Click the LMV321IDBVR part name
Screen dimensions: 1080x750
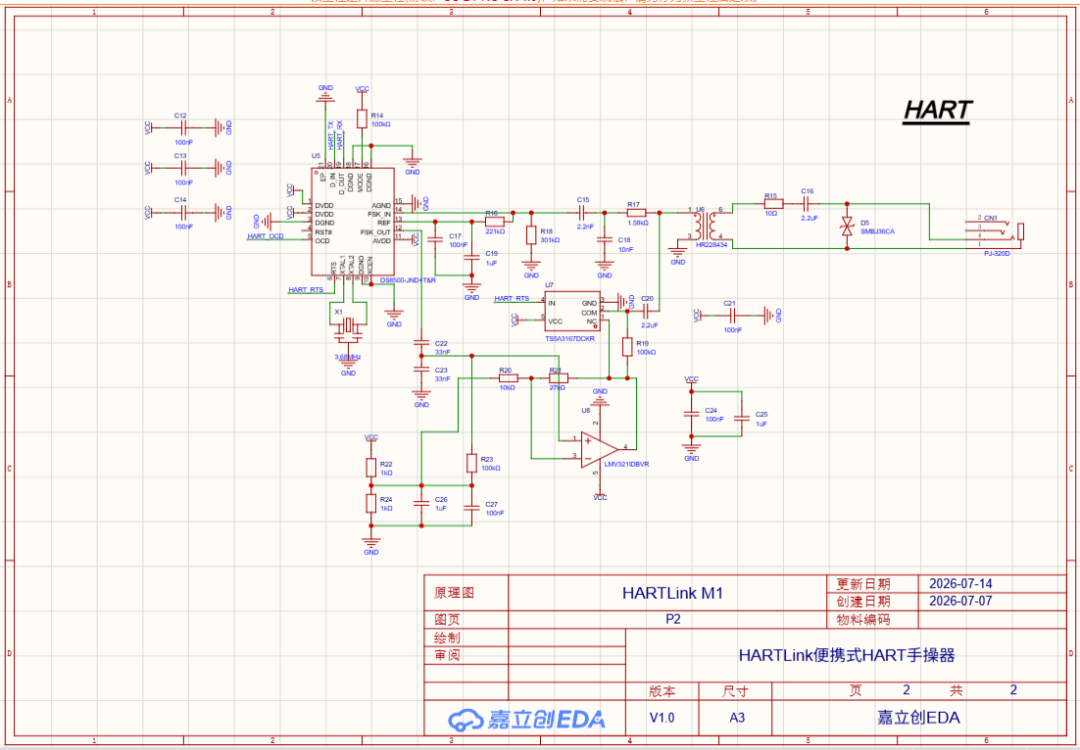coord(626,464)
